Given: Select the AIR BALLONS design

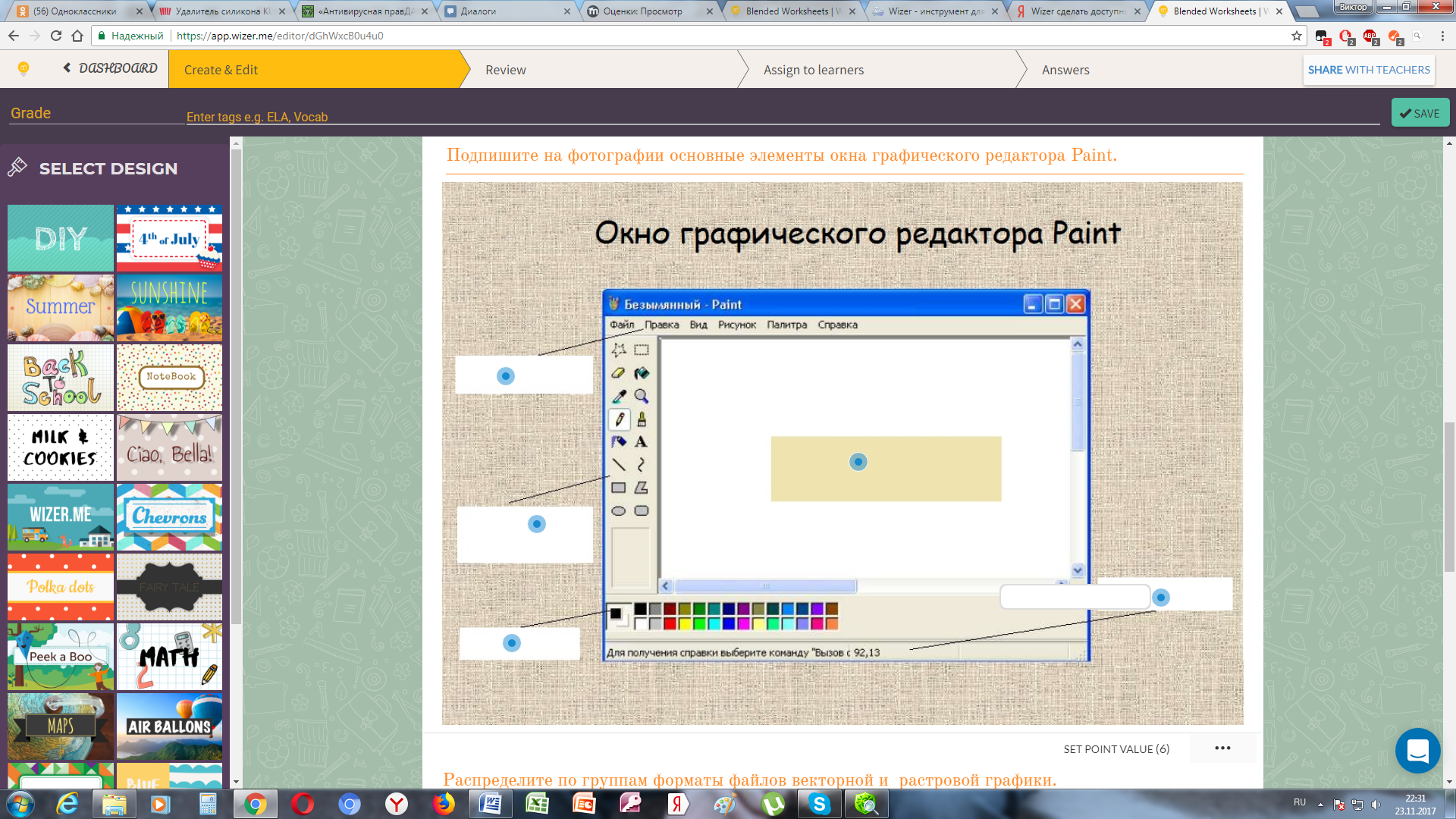Looking at the screenshot, I should click(x=169, y=726).
